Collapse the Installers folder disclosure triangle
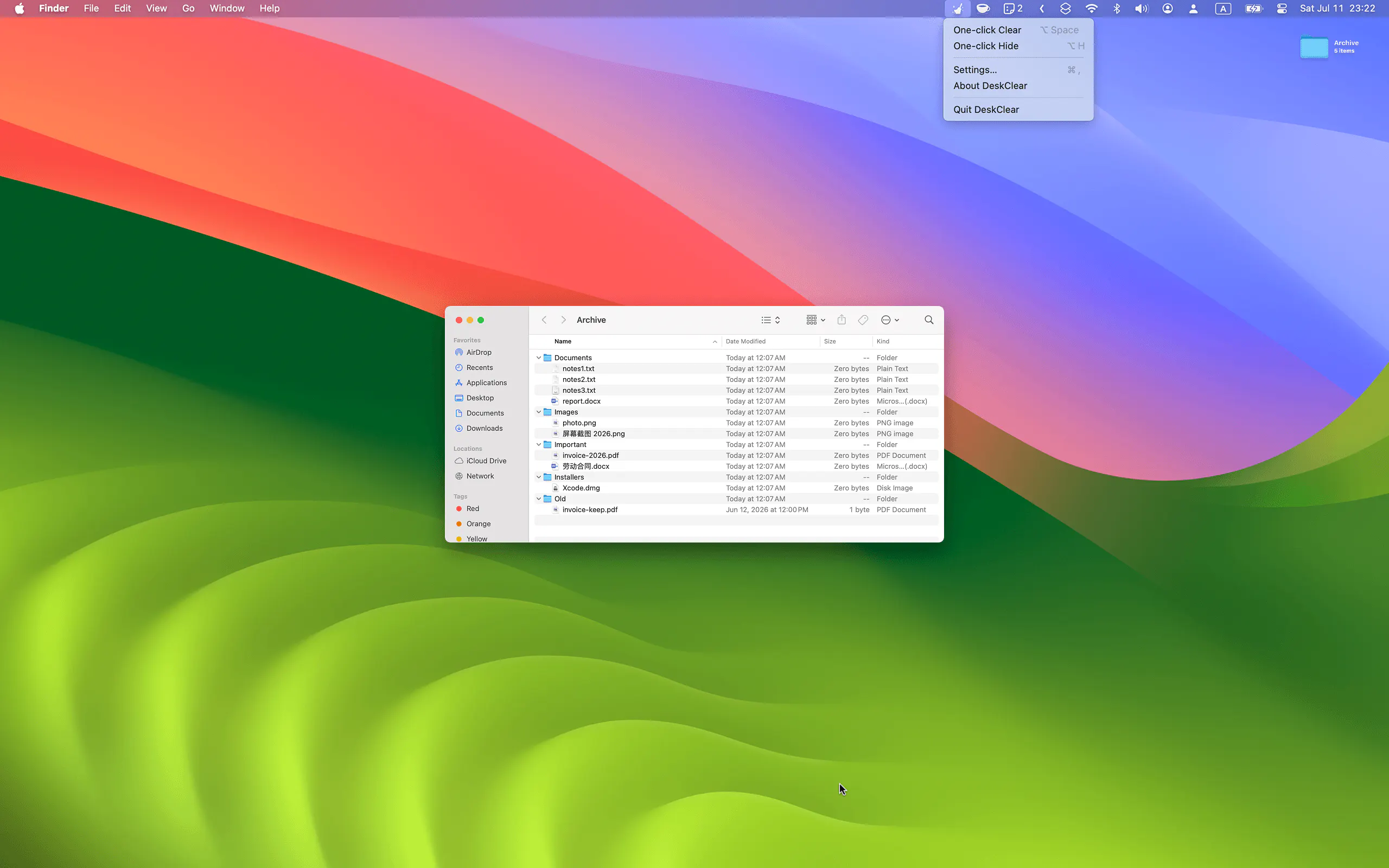This screenshot has height=868, width=1389. point(538,477)
